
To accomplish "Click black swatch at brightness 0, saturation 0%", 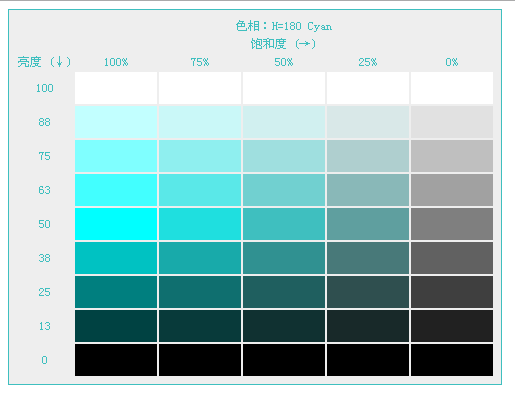I will pos(452,360).
